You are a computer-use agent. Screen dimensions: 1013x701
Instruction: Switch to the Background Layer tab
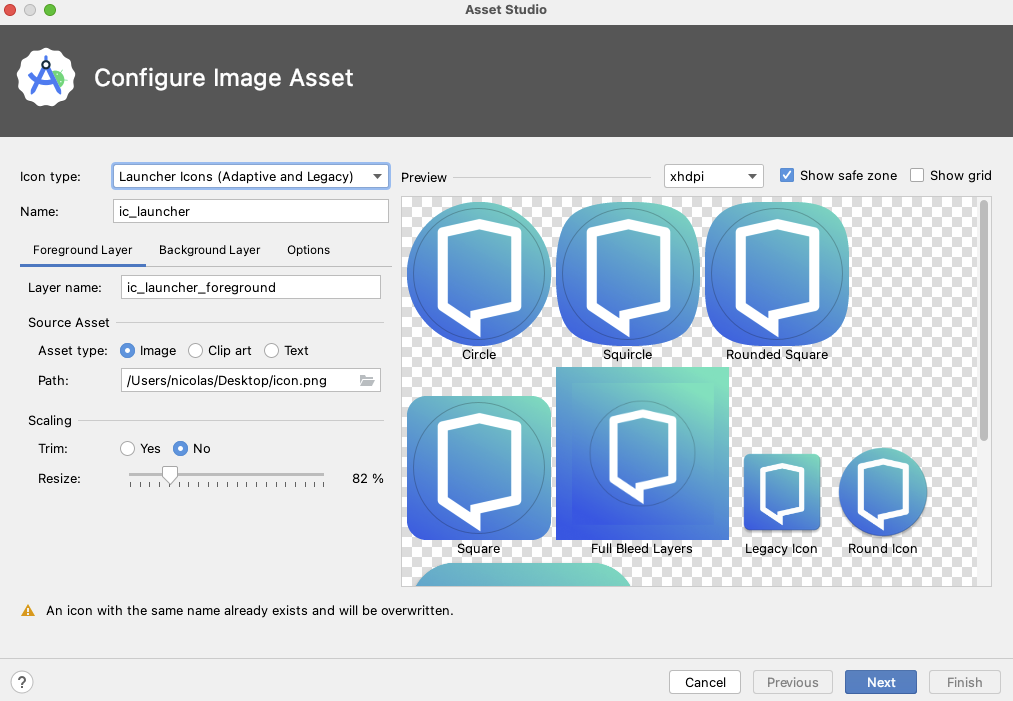click(x=209, y=250)
